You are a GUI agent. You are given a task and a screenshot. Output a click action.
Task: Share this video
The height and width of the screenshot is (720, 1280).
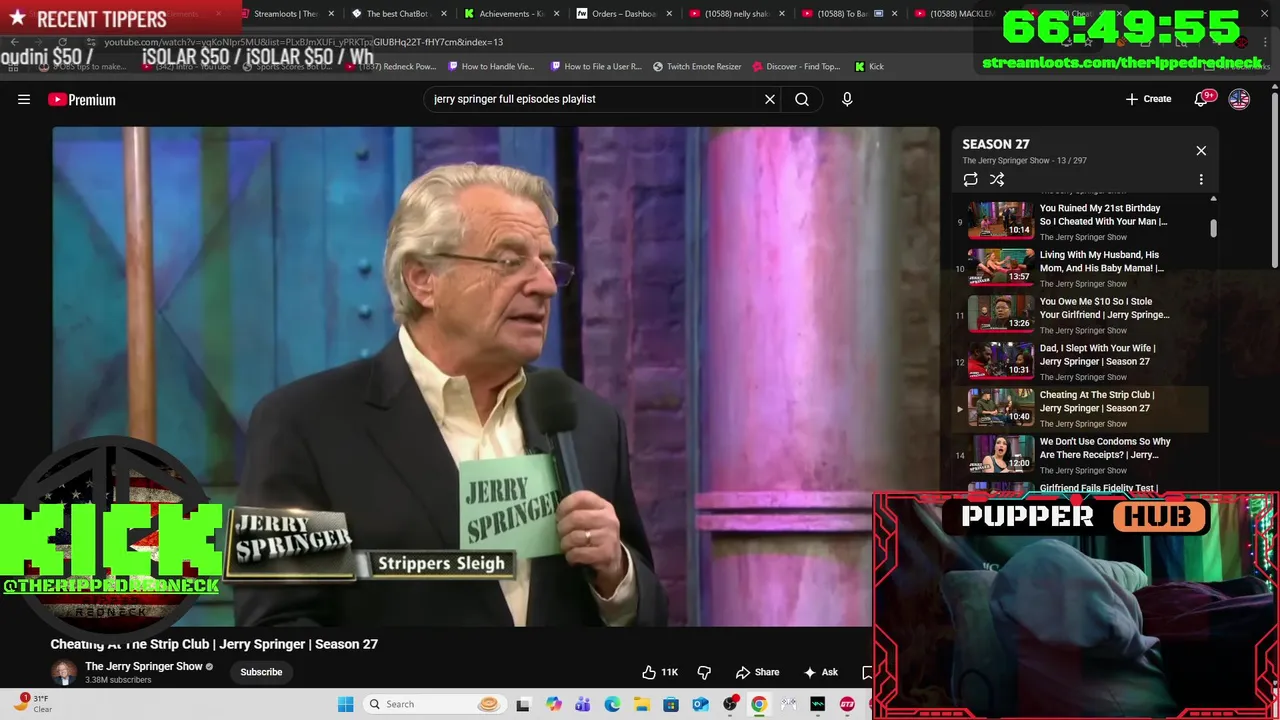(x=757, y=672)
